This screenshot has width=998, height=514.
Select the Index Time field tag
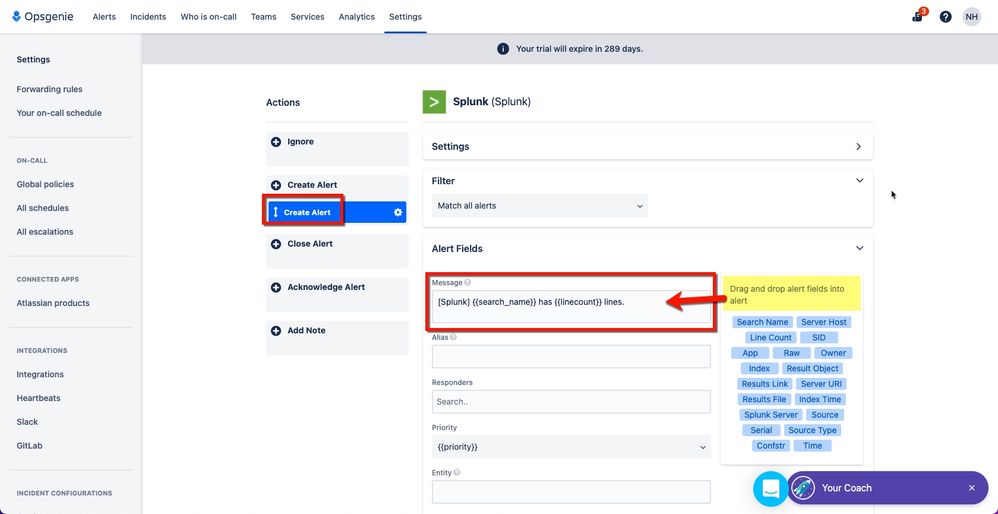coord(820,399)
